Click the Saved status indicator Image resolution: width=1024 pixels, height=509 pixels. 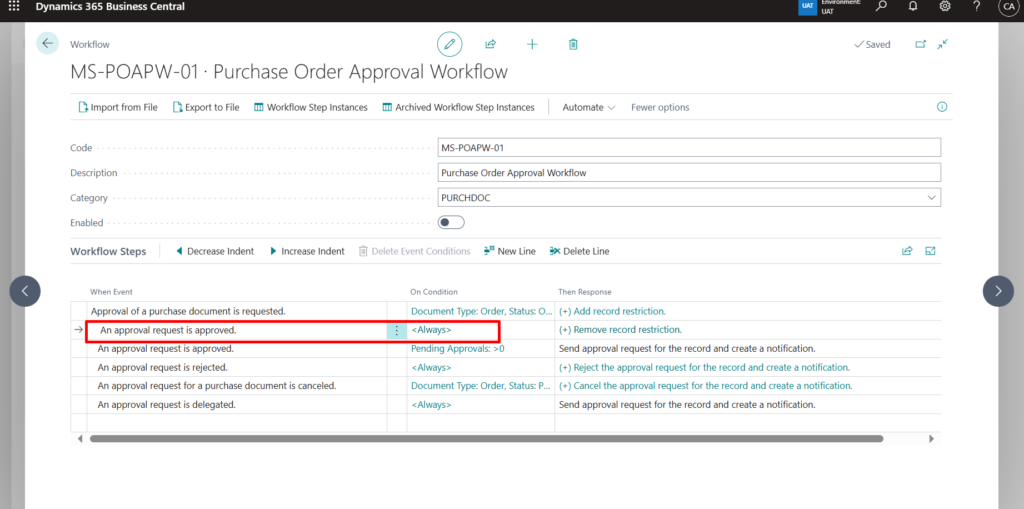click(872, 44)
